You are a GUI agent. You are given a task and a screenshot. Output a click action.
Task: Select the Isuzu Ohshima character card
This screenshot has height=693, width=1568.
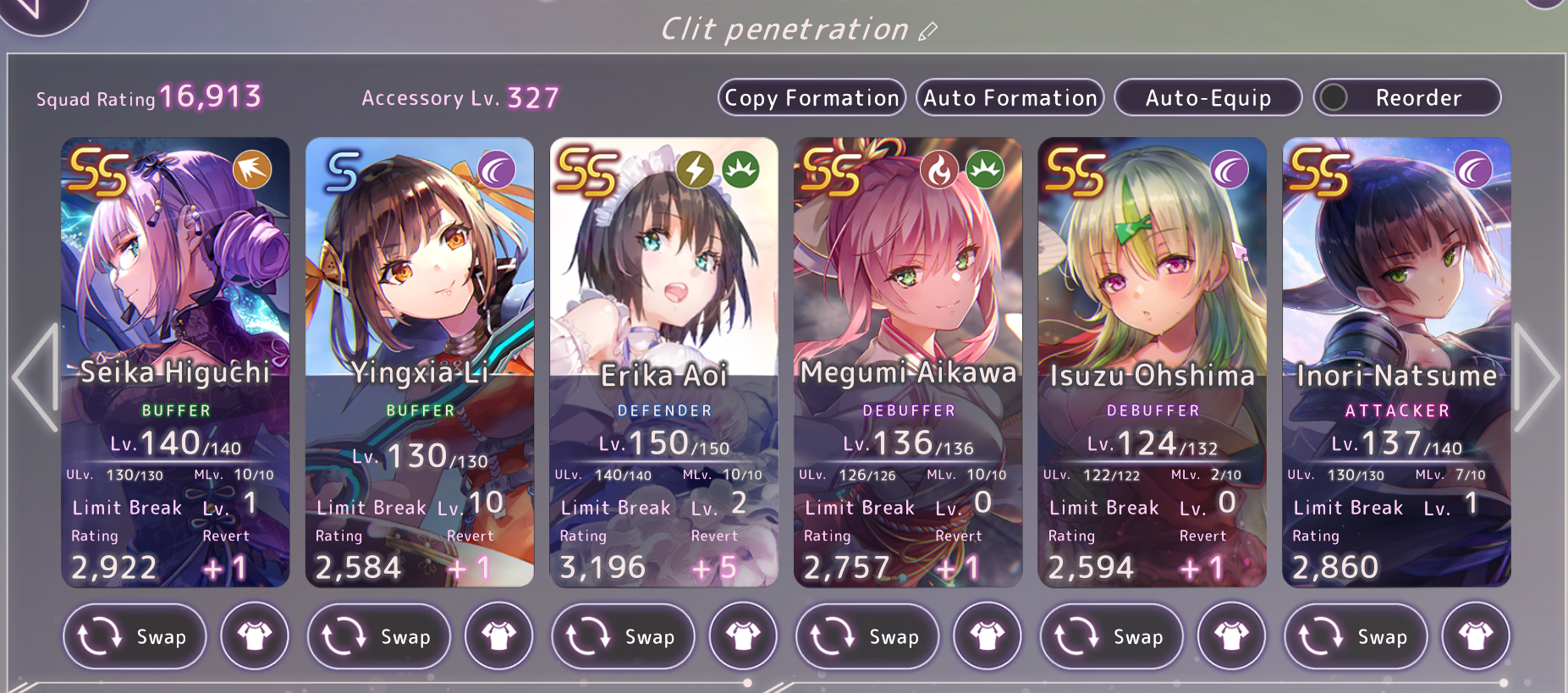(x=1153, y=362)
